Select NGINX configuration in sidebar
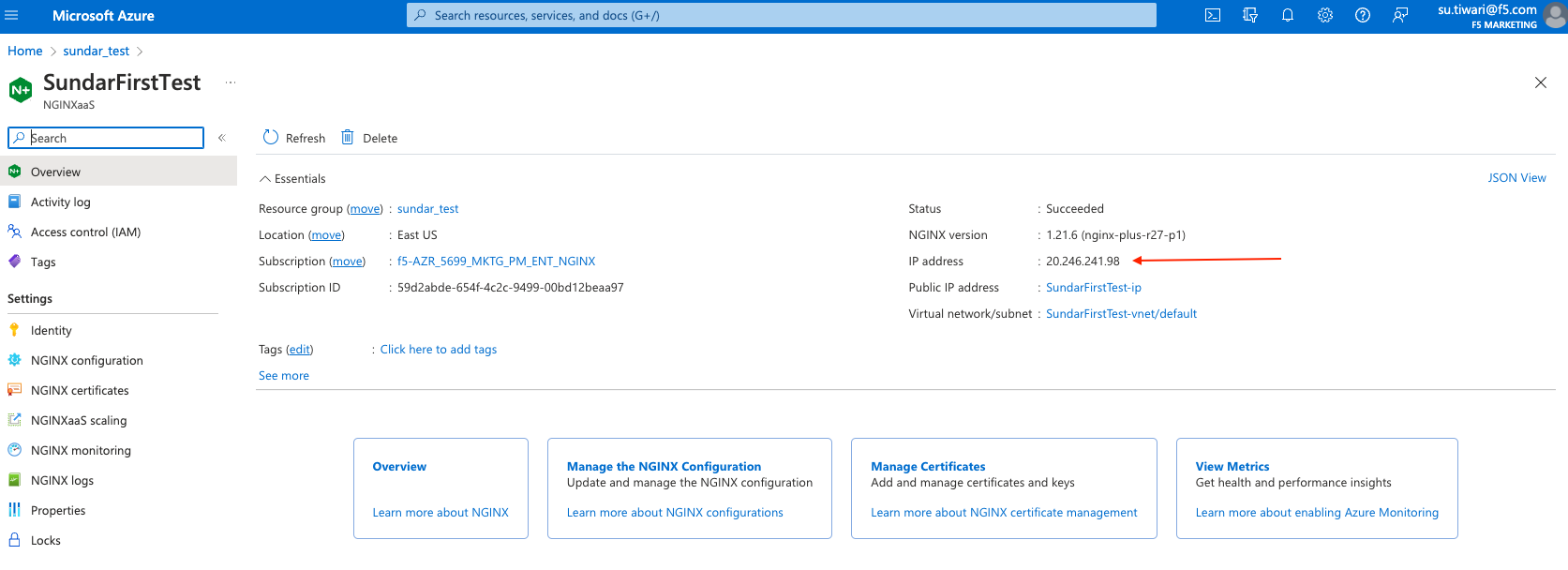This screenshot has height=570, width=1568. click(86, 360)
